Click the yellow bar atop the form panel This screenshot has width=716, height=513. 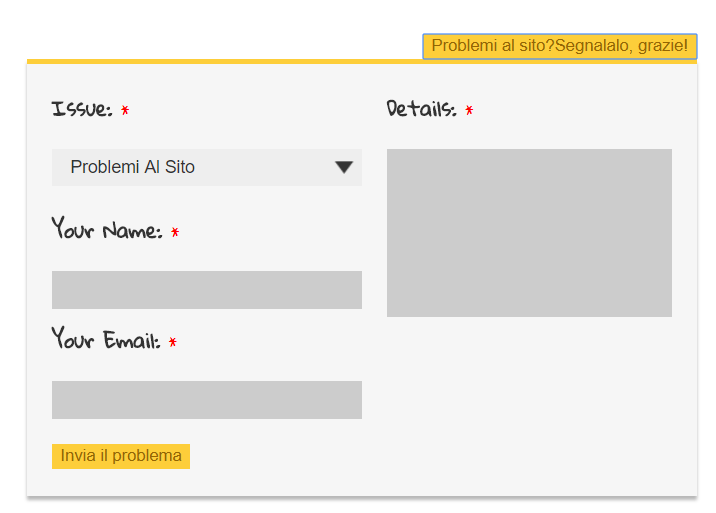[x=224, y=61]
